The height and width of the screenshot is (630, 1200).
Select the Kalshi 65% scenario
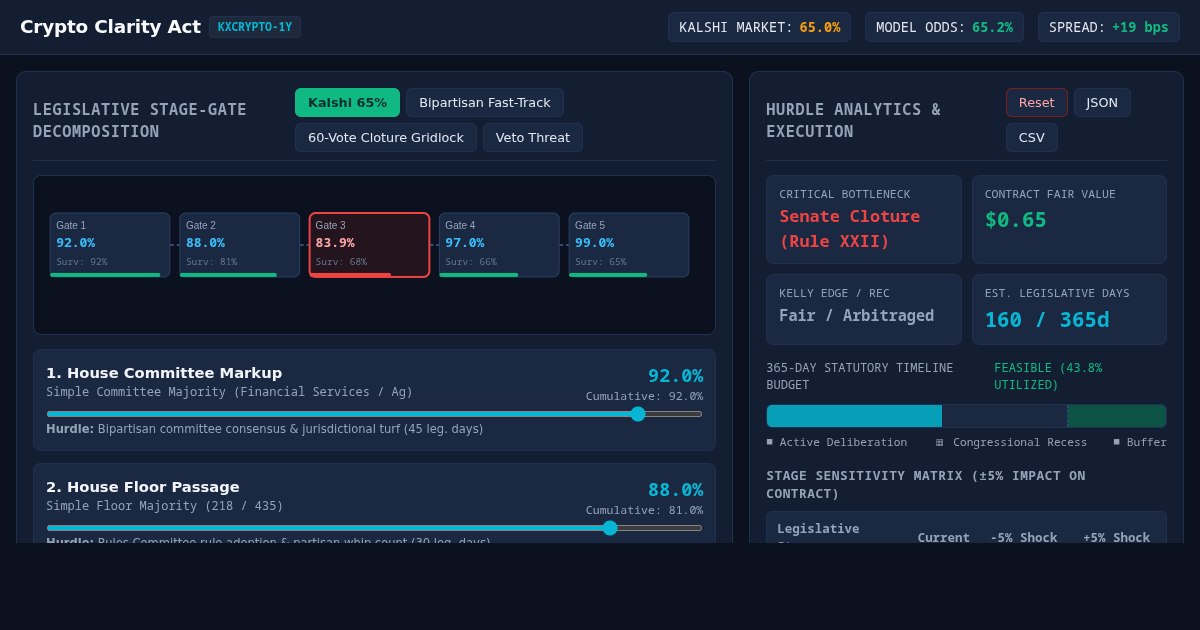pyautogui.click(x=347, y=102)
